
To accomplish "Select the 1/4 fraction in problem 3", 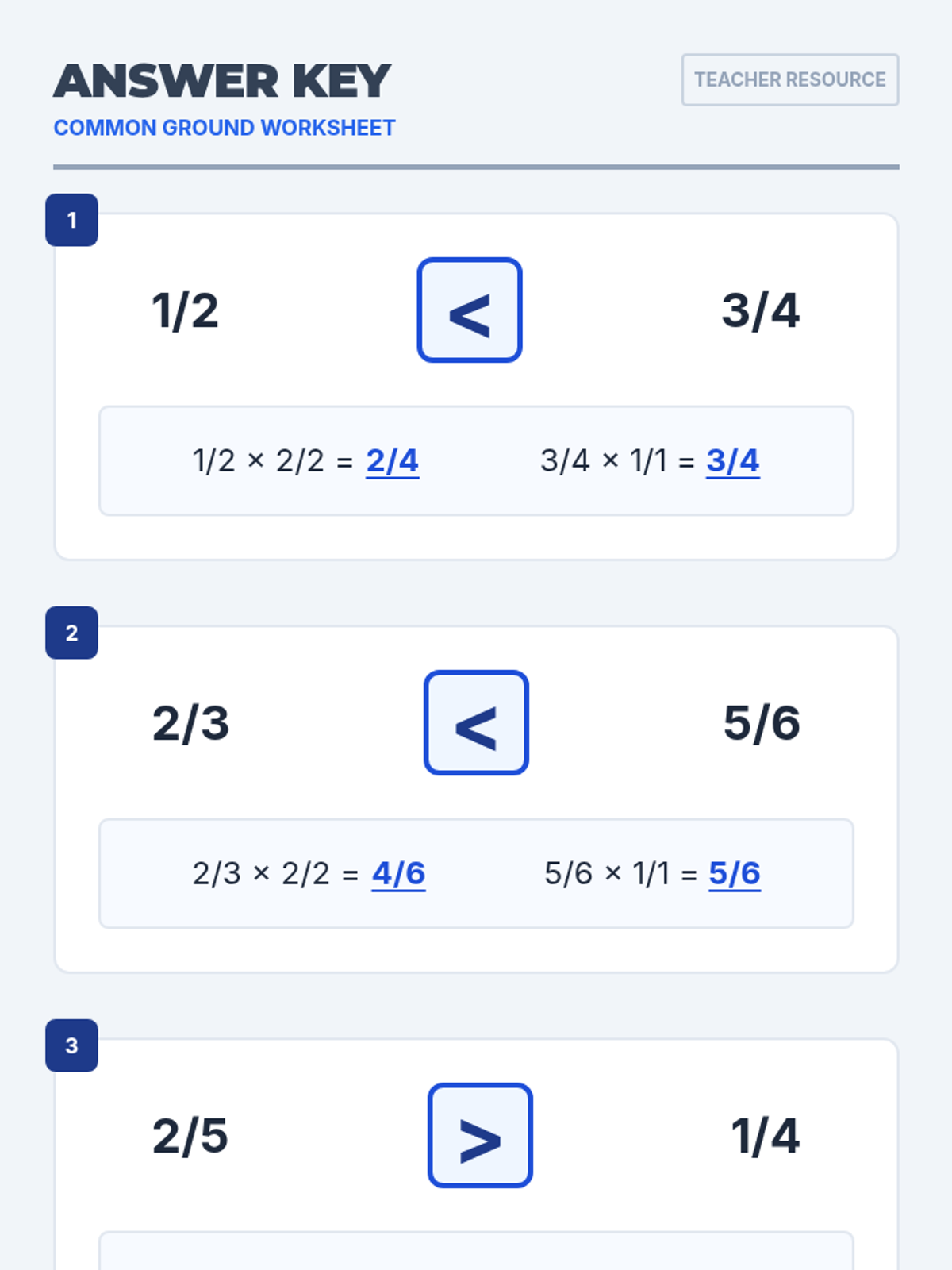I will pyautogui.click(x=766, y=1136).
